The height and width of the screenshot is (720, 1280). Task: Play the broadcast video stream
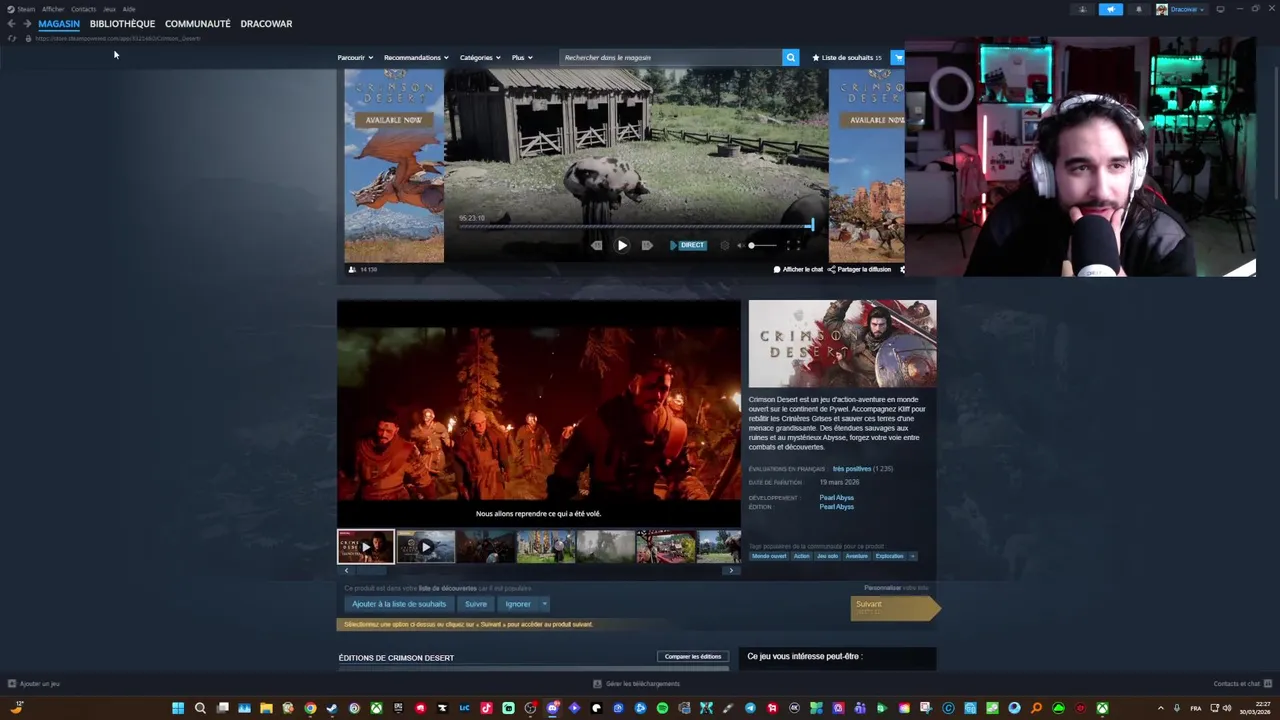(x=622, y=245)
